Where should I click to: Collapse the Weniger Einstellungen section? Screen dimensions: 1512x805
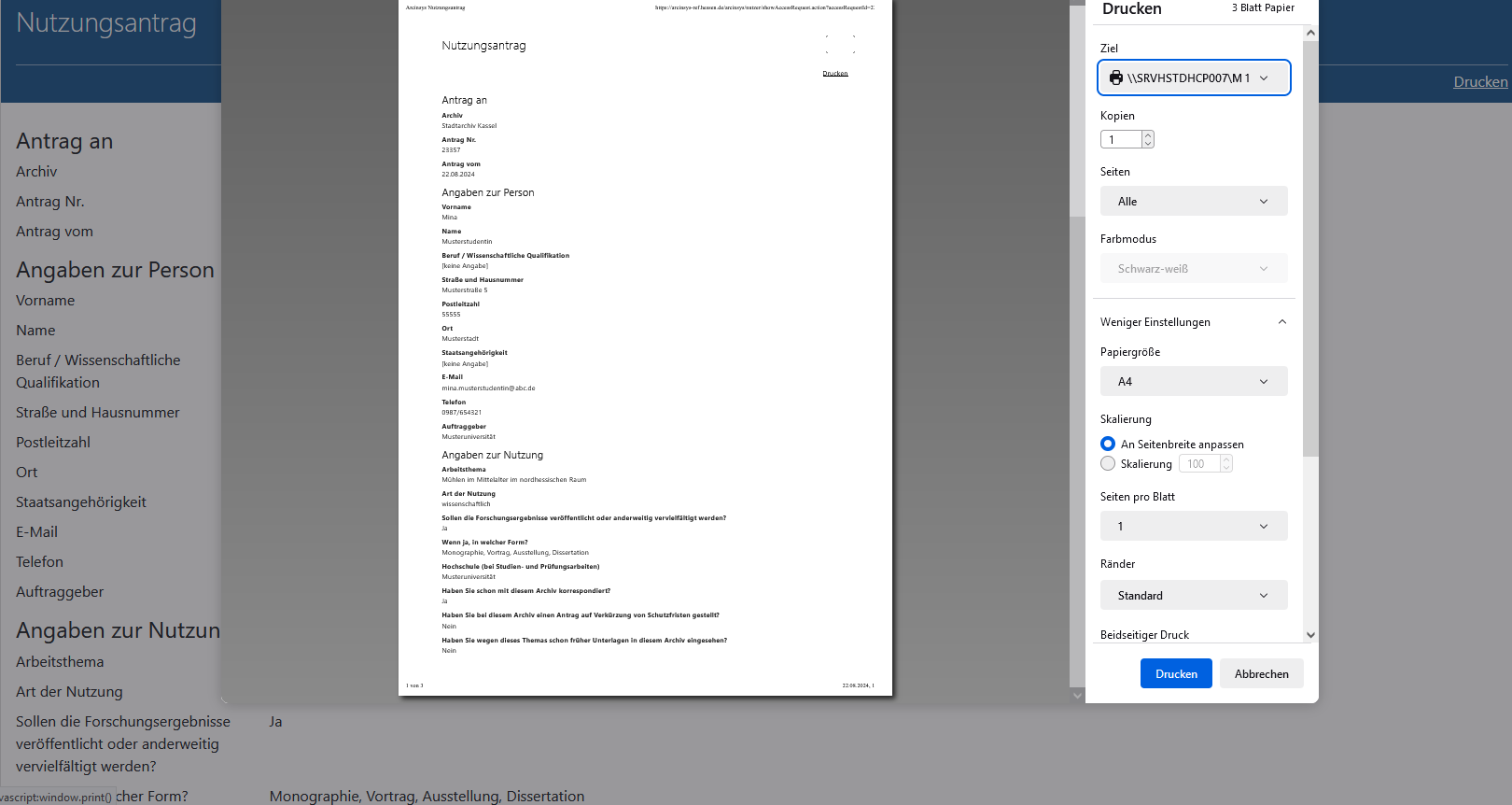1194,321
